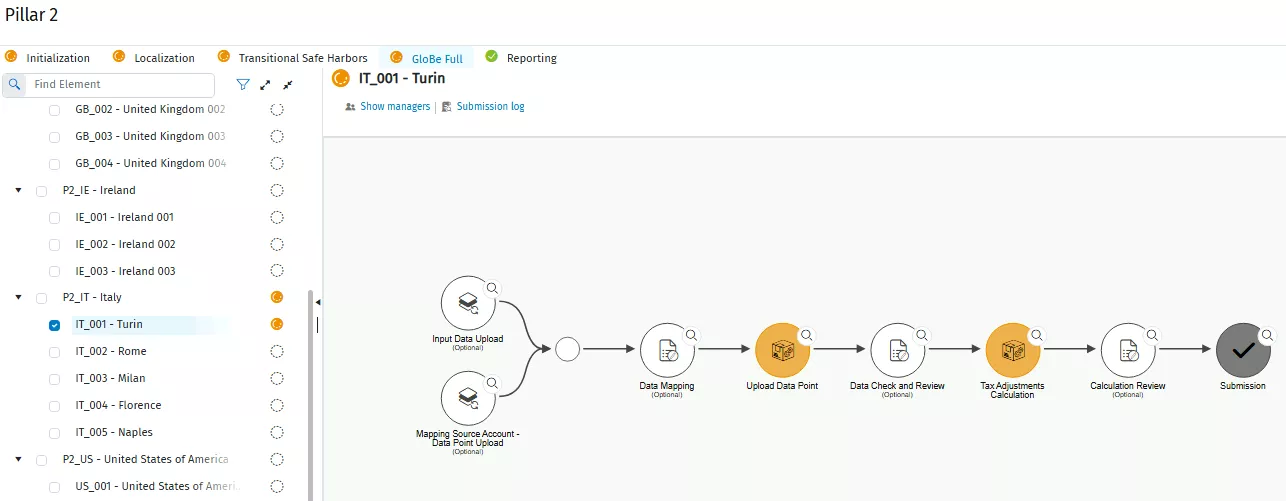Check the IT_002 - Rome checkbox
This screenshot has width=1286, height=501.
pos(55,352)
